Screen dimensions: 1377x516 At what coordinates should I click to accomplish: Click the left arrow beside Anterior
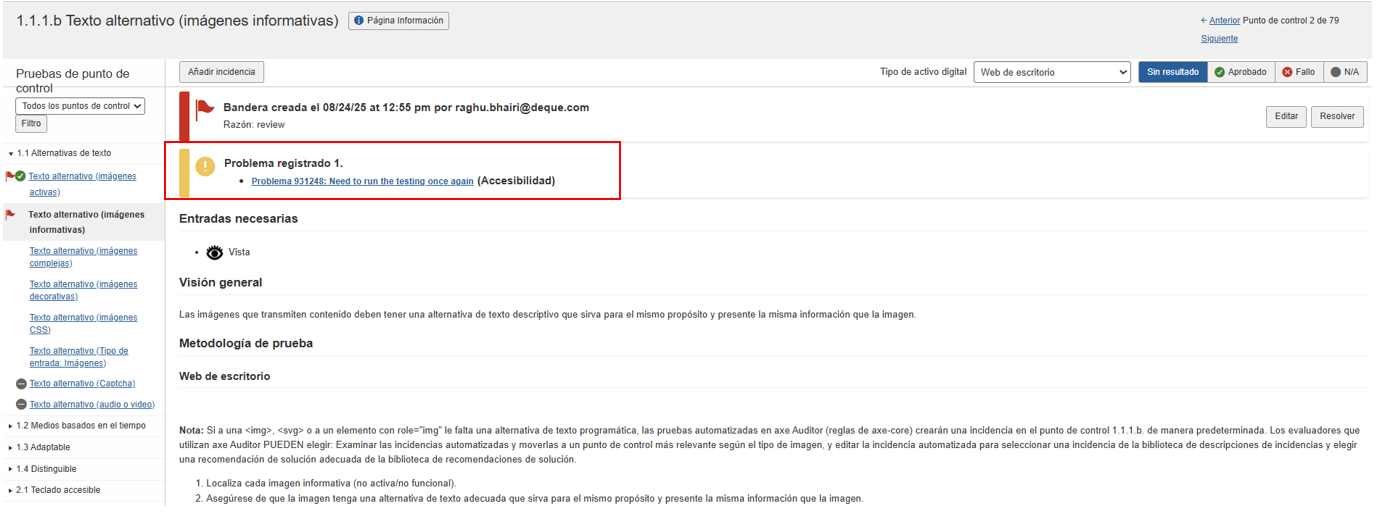pos(1204,20)
